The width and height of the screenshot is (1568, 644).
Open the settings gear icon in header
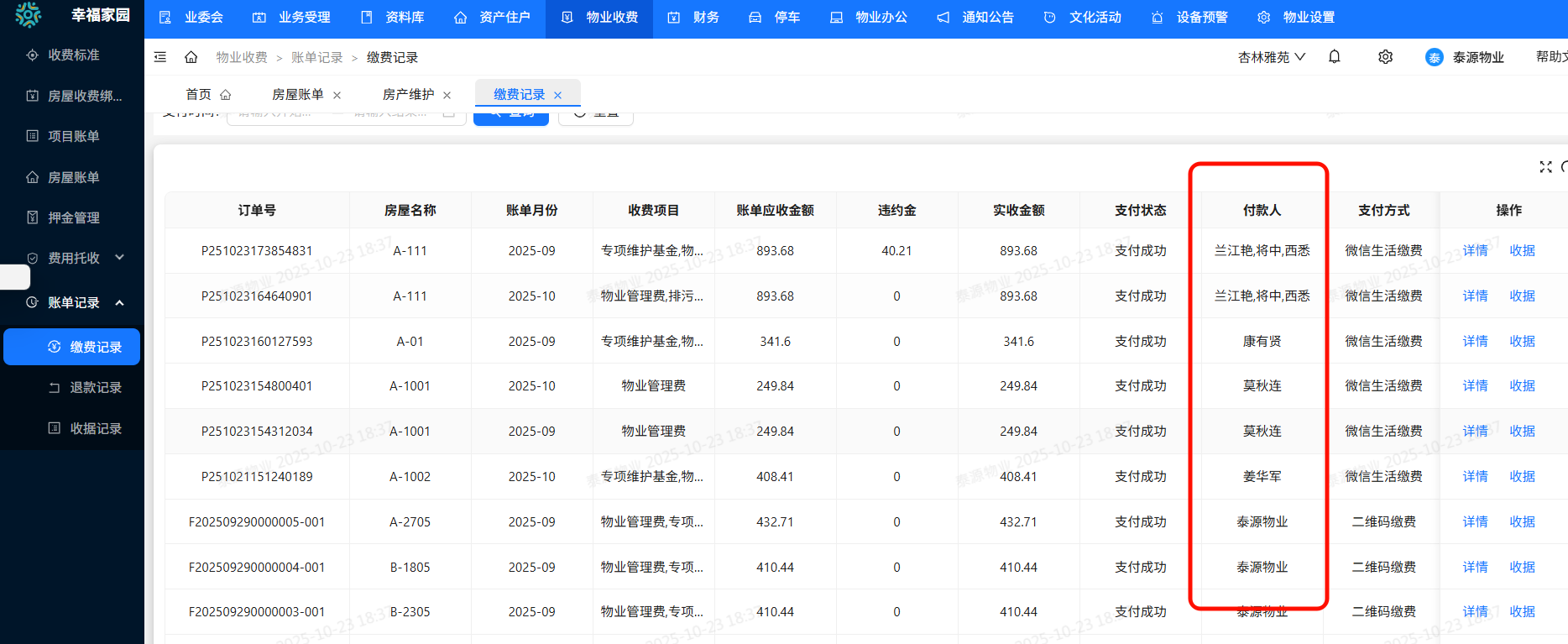tap(1385, 57)
